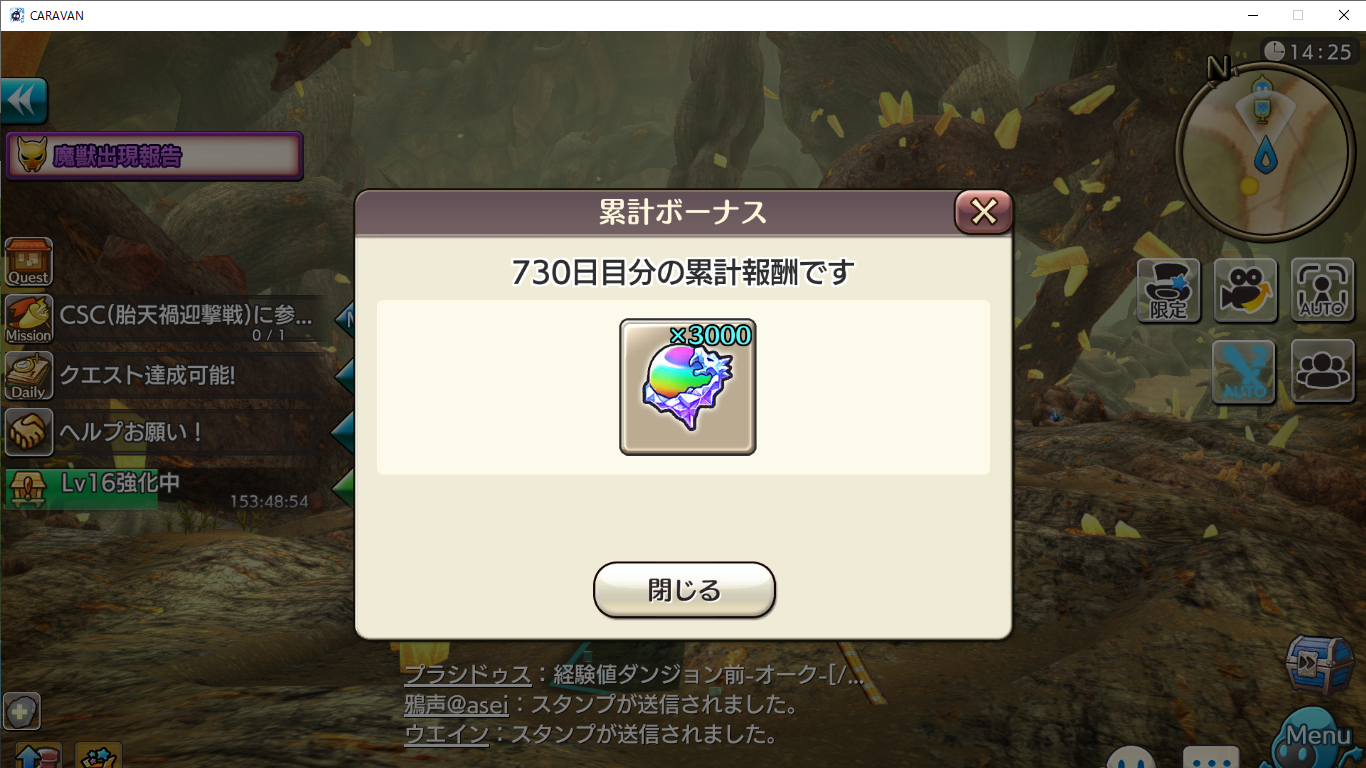Open the Quest icon
Image resolution: width=1366 pixels, height=768 pixels.
coord(29,262)
